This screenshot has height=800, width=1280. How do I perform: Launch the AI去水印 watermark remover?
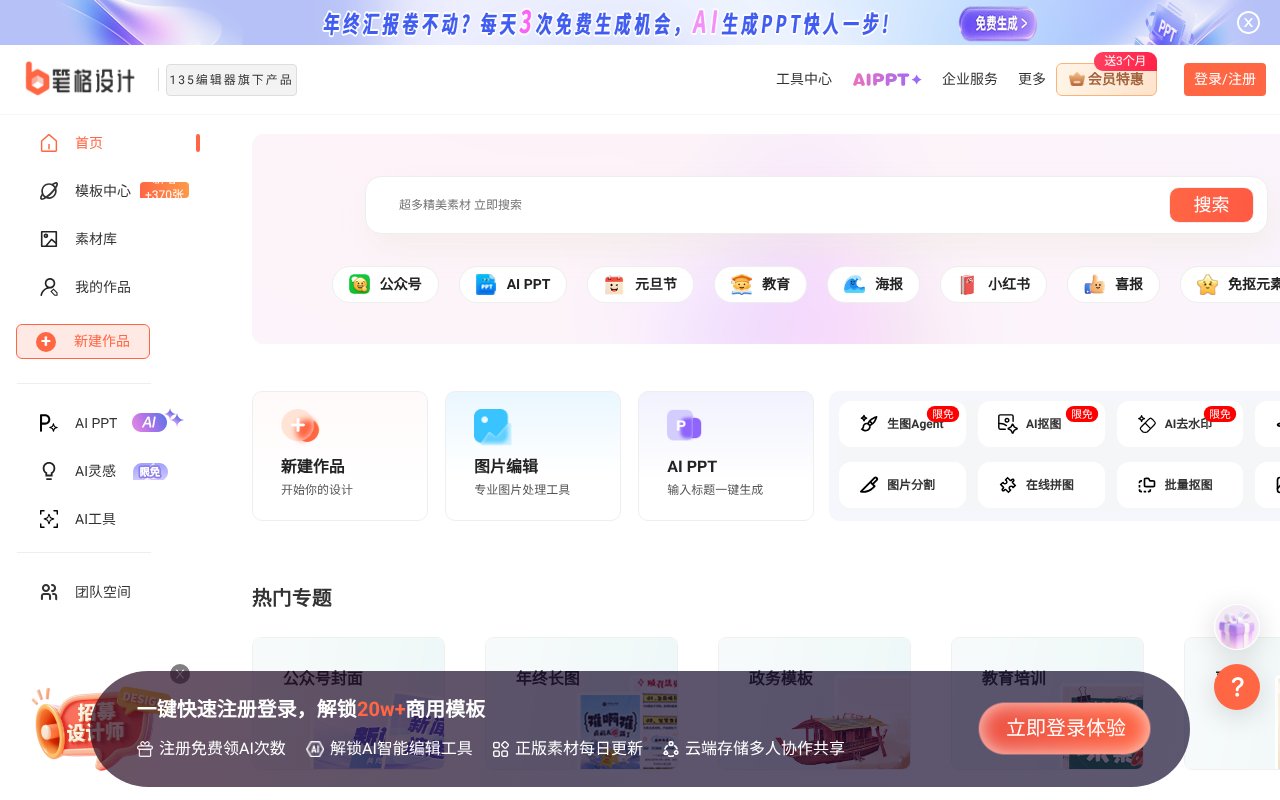point(1180,424)
